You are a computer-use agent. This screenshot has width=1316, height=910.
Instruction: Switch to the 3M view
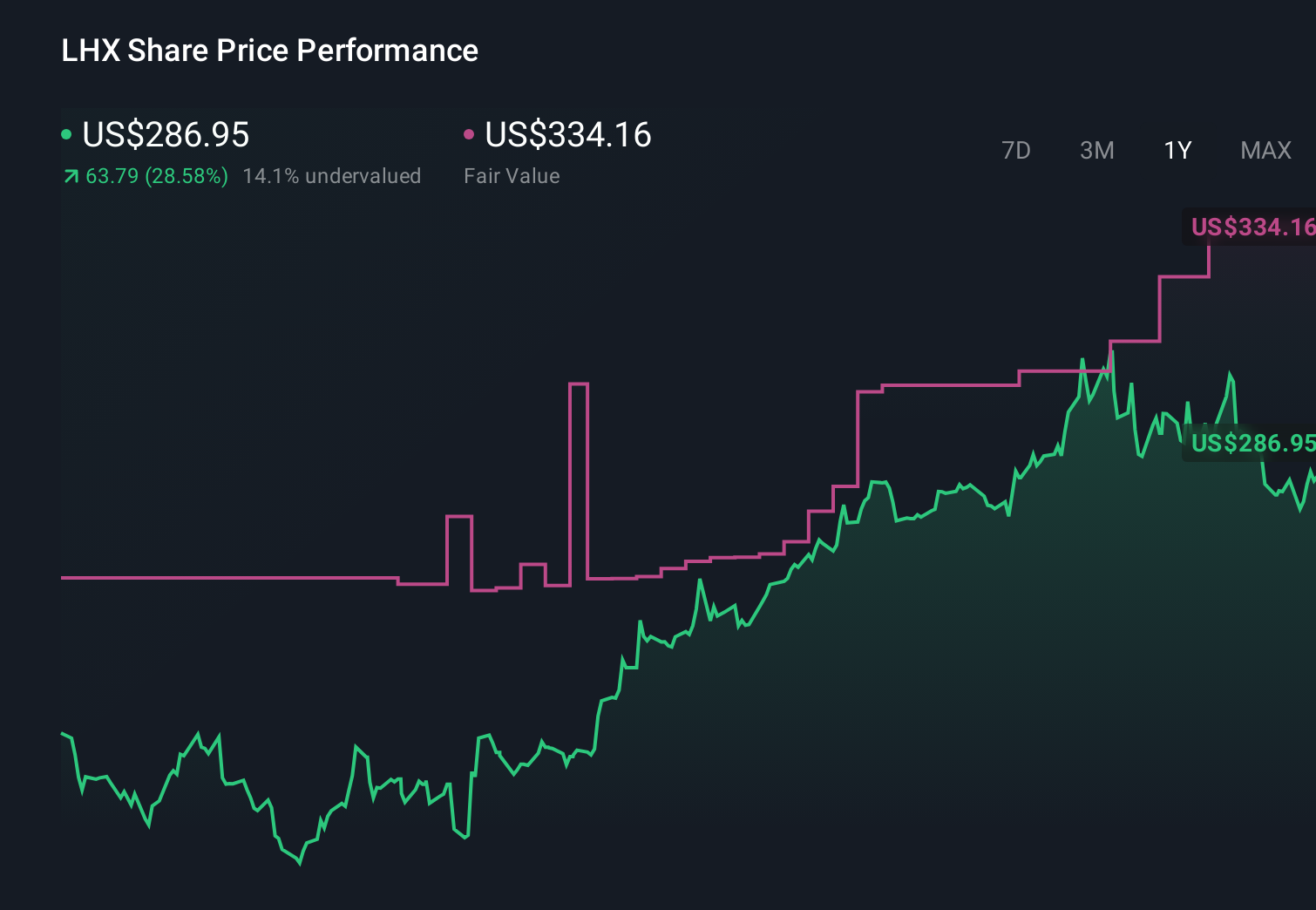tap(1096, 150)
